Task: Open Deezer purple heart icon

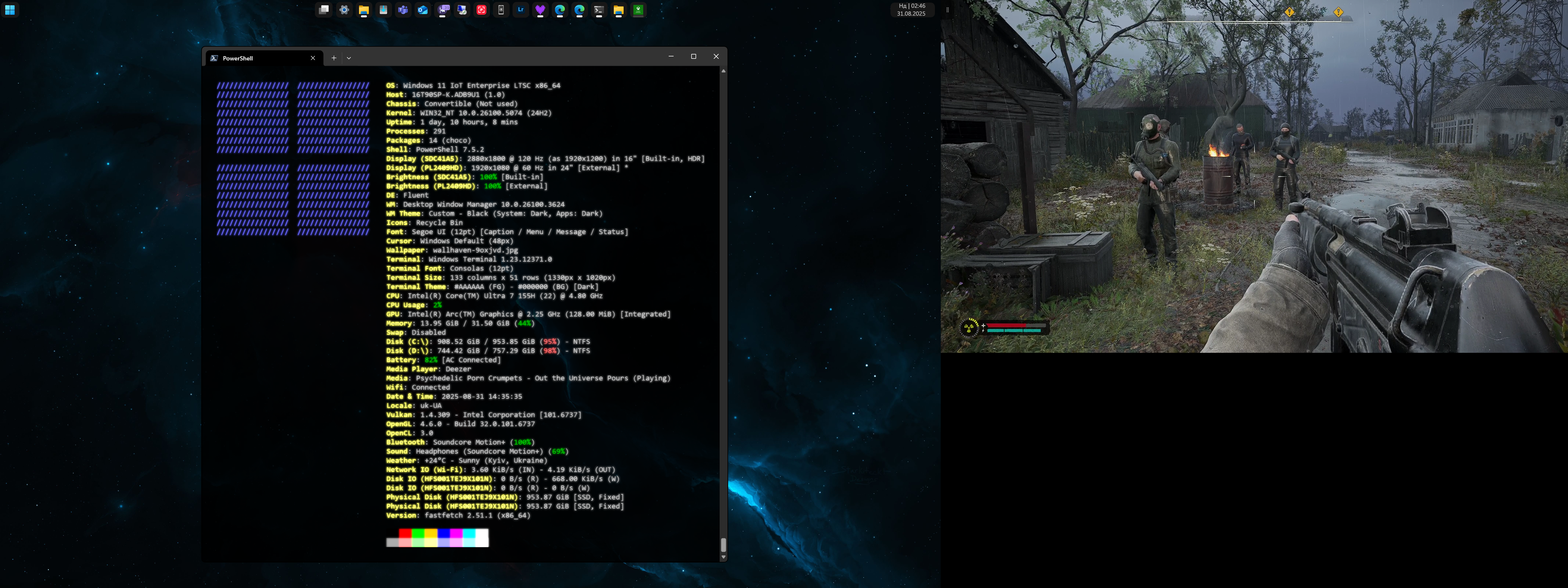Action: pyautogui.click(x=540, y=10)
